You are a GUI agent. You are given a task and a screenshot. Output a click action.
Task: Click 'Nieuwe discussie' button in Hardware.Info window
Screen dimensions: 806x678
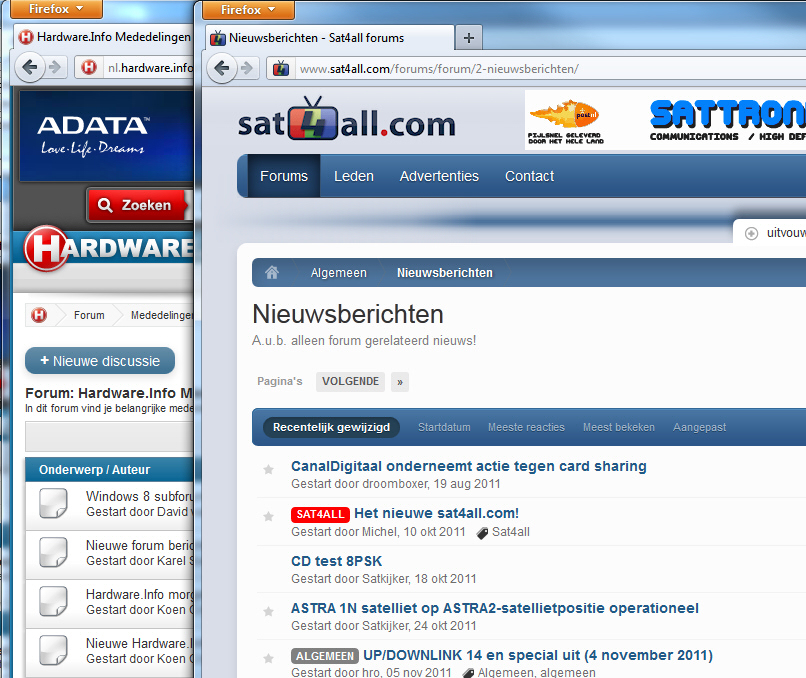click(100, 361)
